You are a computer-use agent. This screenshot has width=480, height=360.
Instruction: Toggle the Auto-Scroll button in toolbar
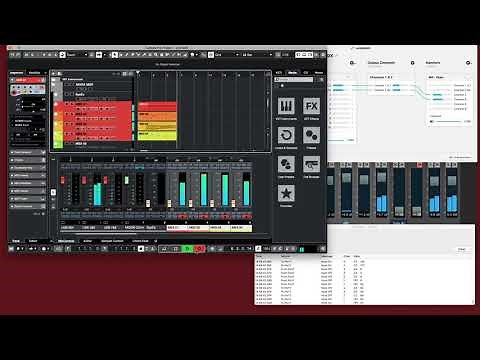99,54
